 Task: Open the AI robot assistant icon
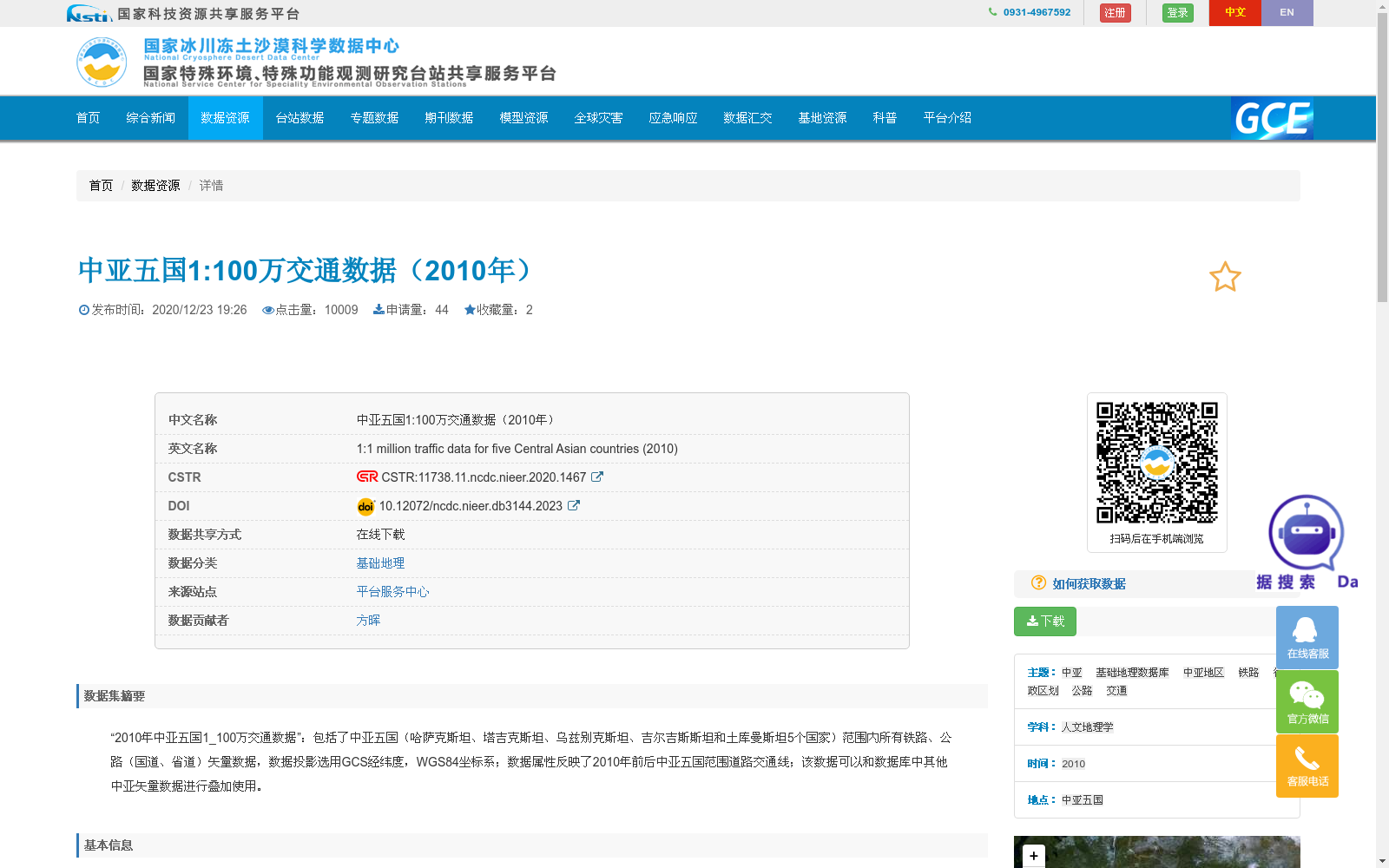[1306, 532]
